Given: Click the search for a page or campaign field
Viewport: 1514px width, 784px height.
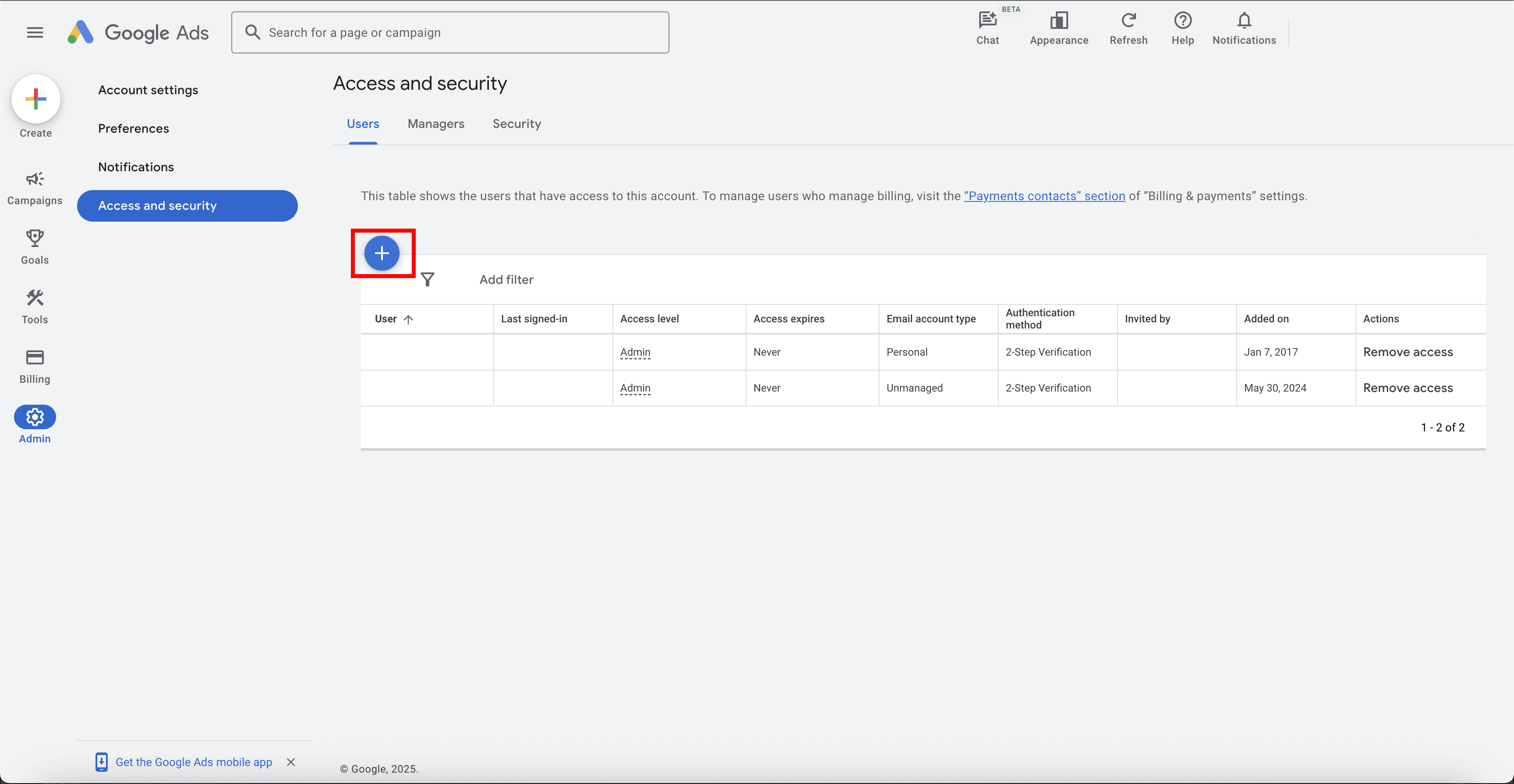Looking at the screenshot, I should point(450,32).
